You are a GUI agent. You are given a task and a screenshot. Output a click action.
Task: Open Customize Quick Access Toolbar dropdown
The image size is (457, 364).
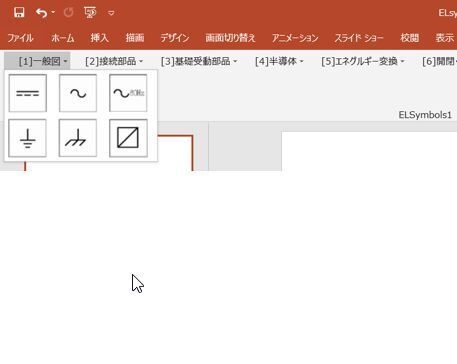pyautogui.click(x=111, y=13)
